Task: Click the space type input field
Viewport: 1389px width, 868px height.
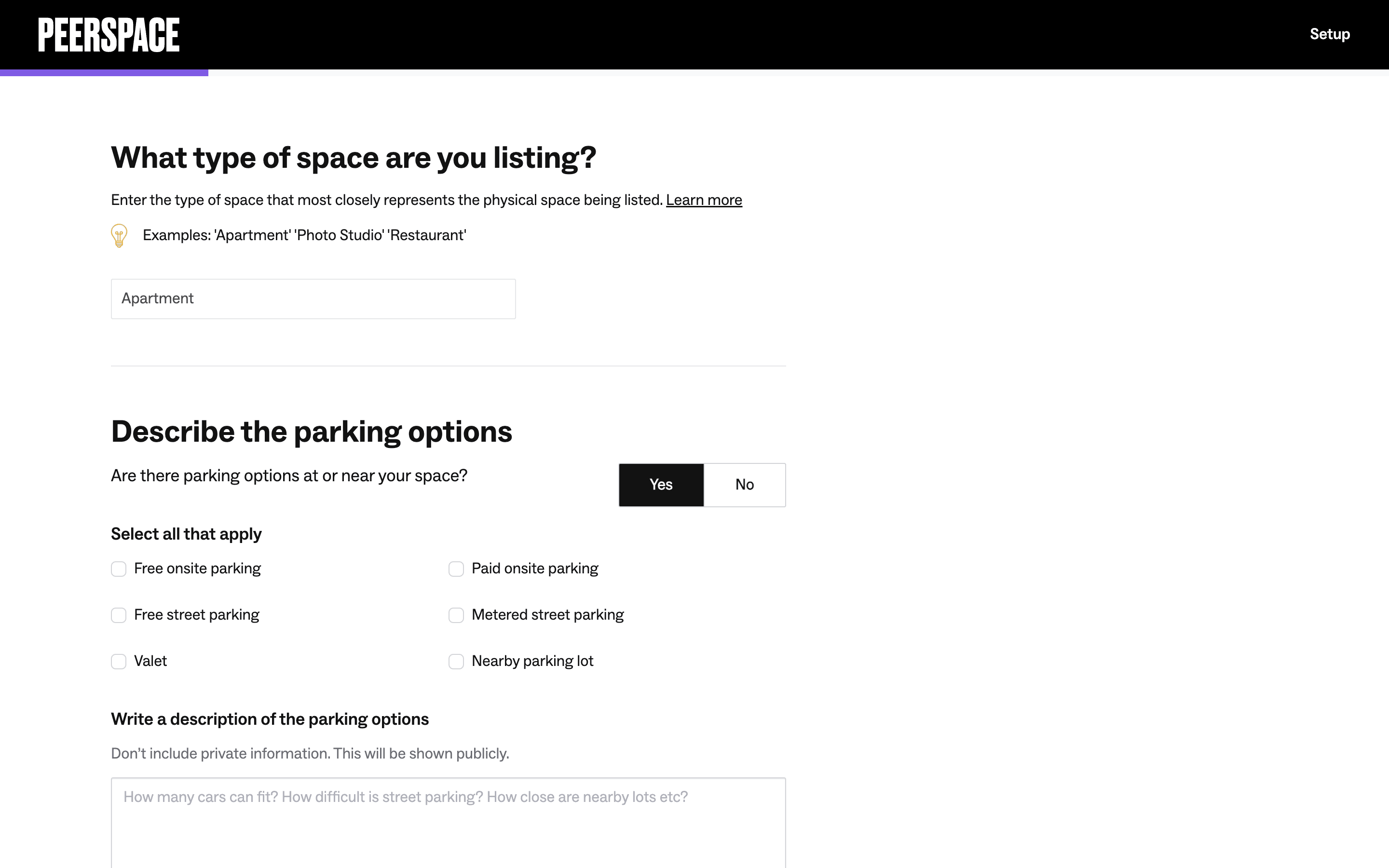Action: pyautogui.click(x=313, y=299)
